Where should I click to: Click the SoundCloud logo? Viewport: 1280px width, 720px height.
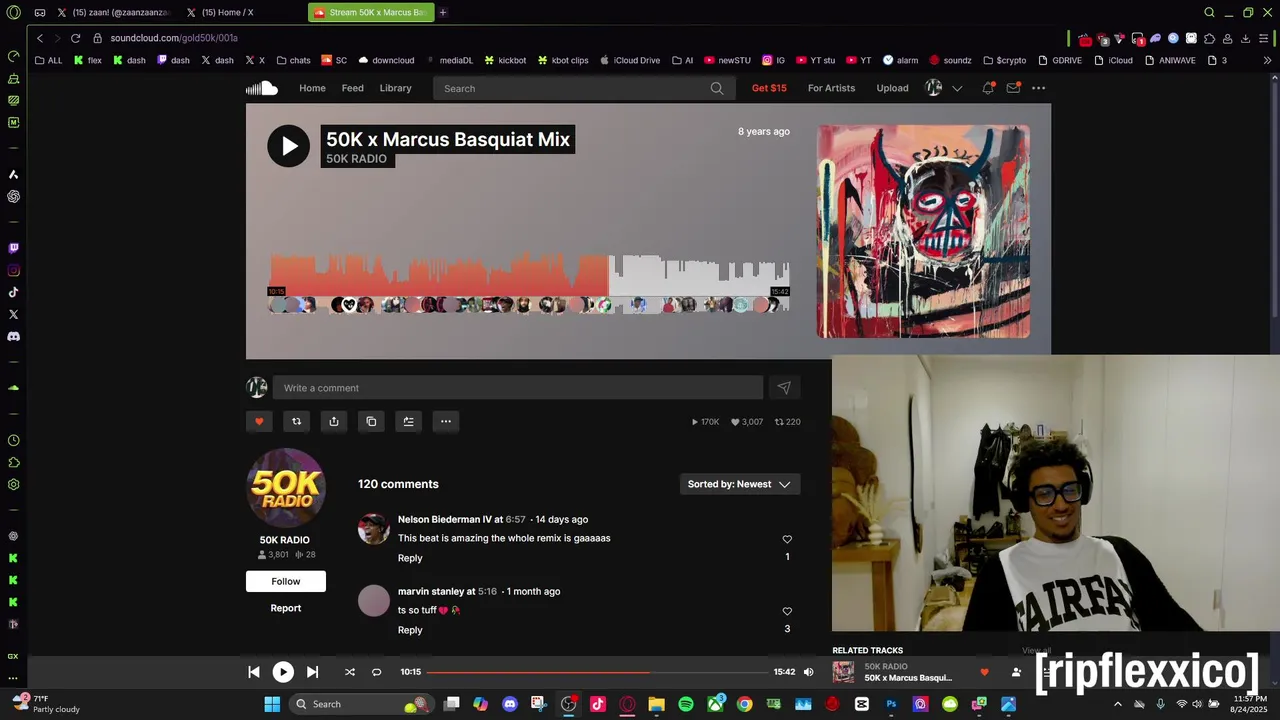[x=262, y=88]
